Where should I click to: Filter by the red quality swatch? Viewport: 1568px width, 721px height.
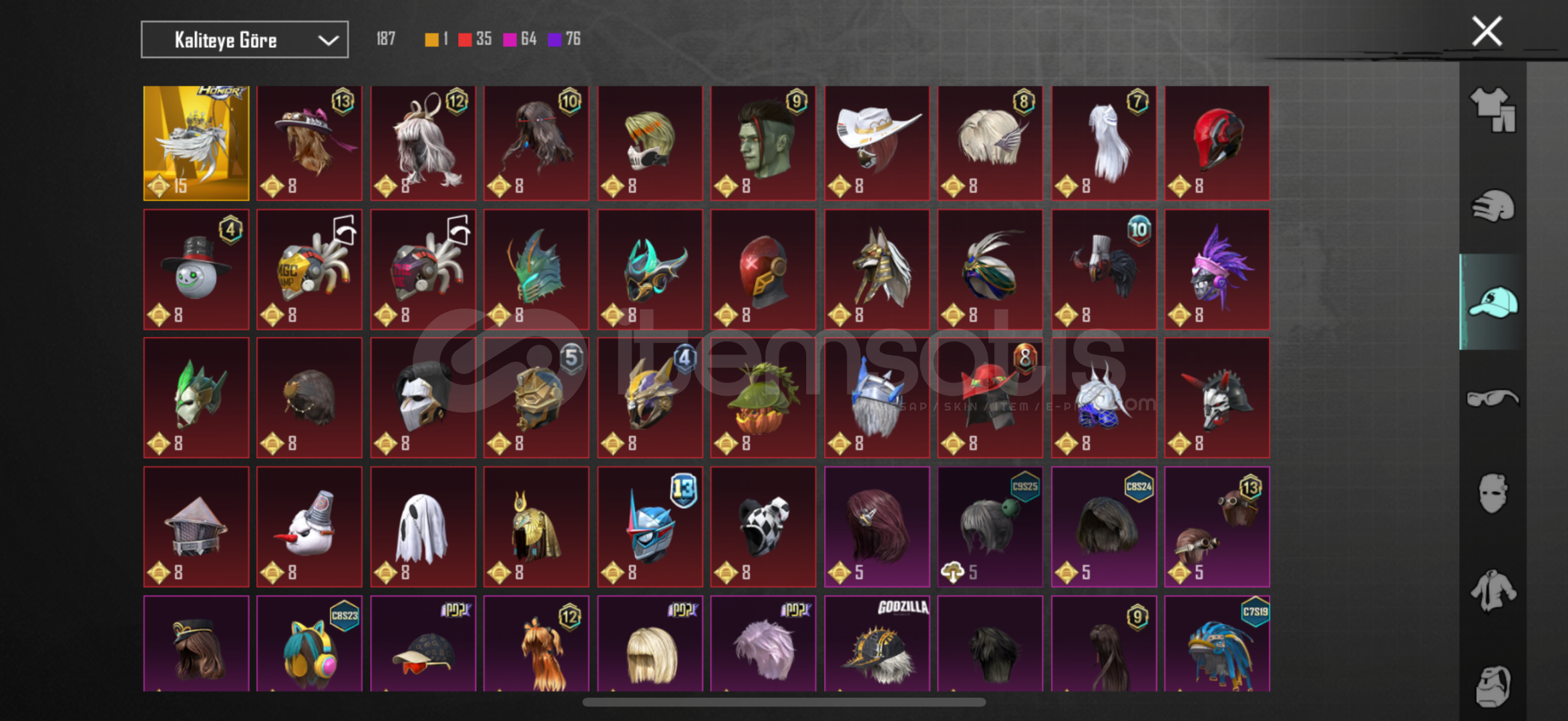(x=465, y=39)
